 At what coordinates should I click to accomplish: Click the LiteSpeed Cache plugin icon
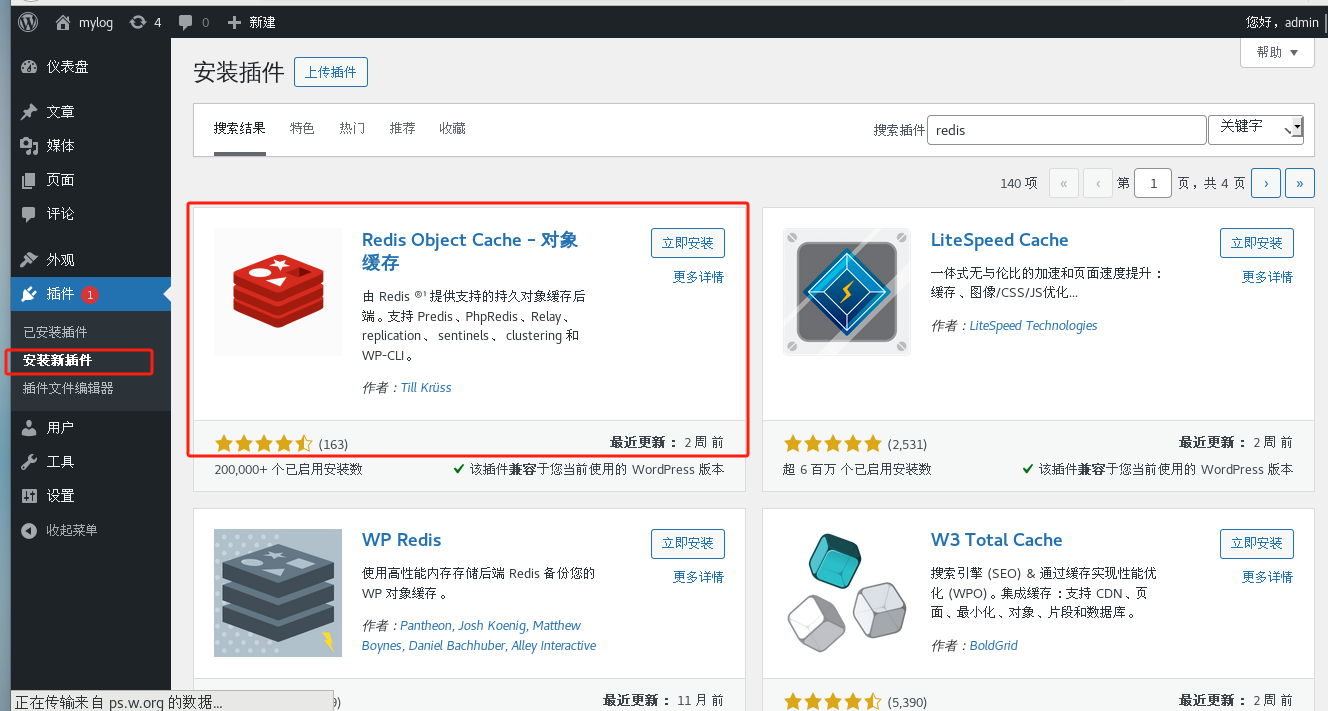pyautogui.click(x=847, y=292)
